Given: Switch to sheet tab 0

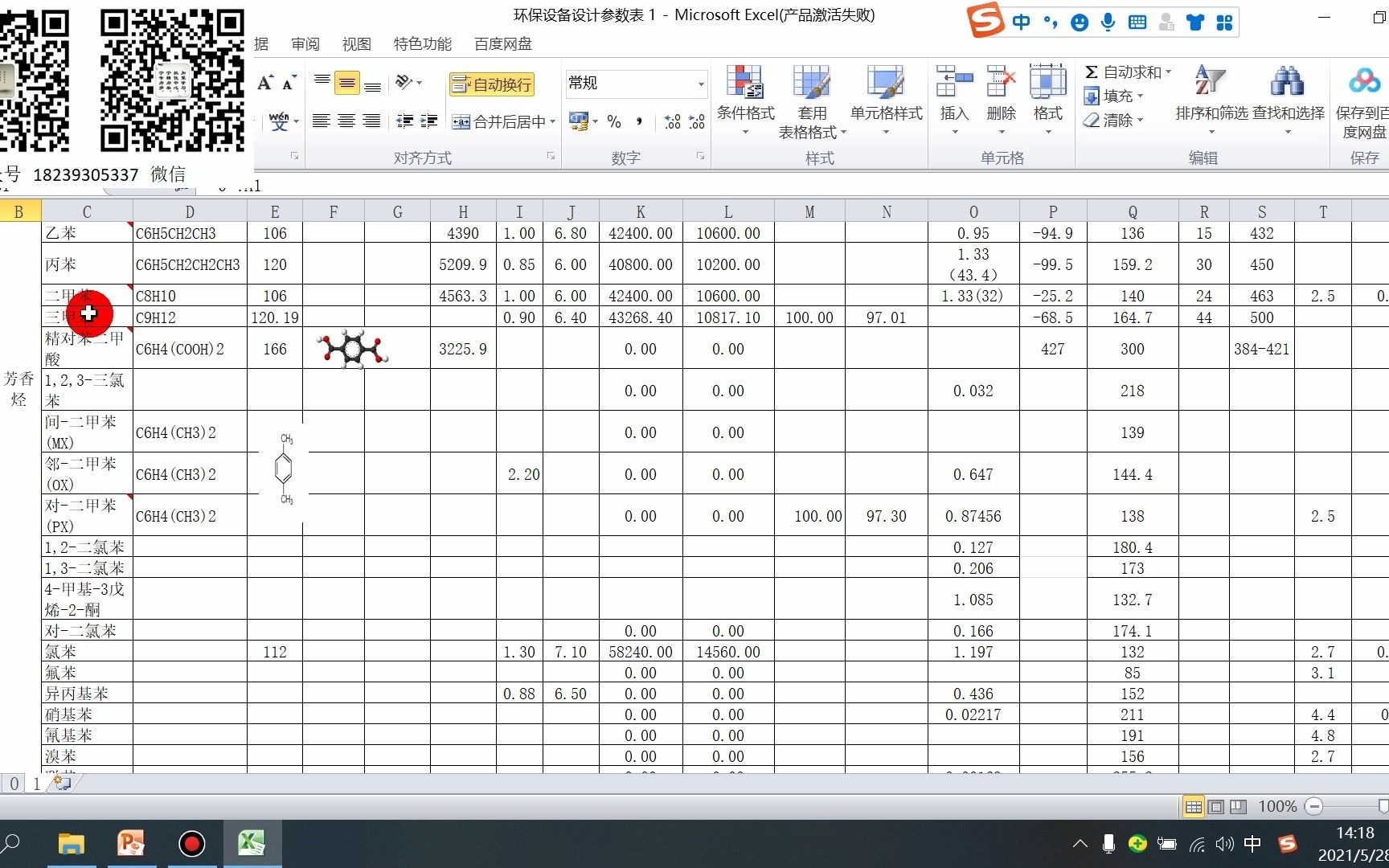Looking at the screenshot, I should [x=14, y=784].
